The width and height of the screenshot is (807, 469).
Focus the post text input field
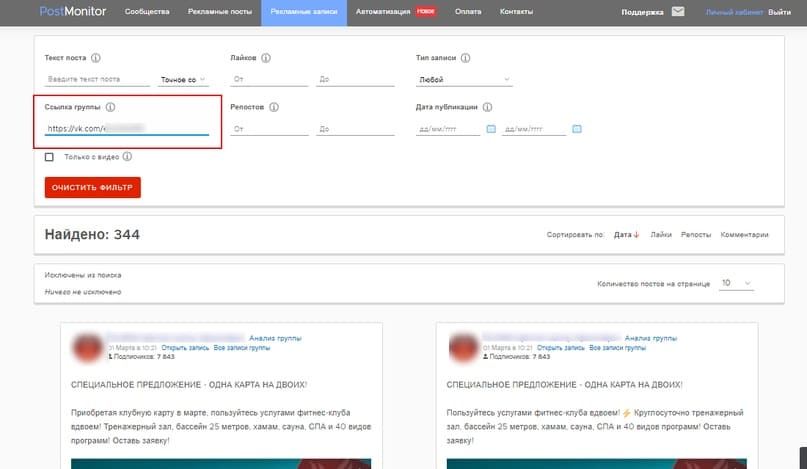97,79
